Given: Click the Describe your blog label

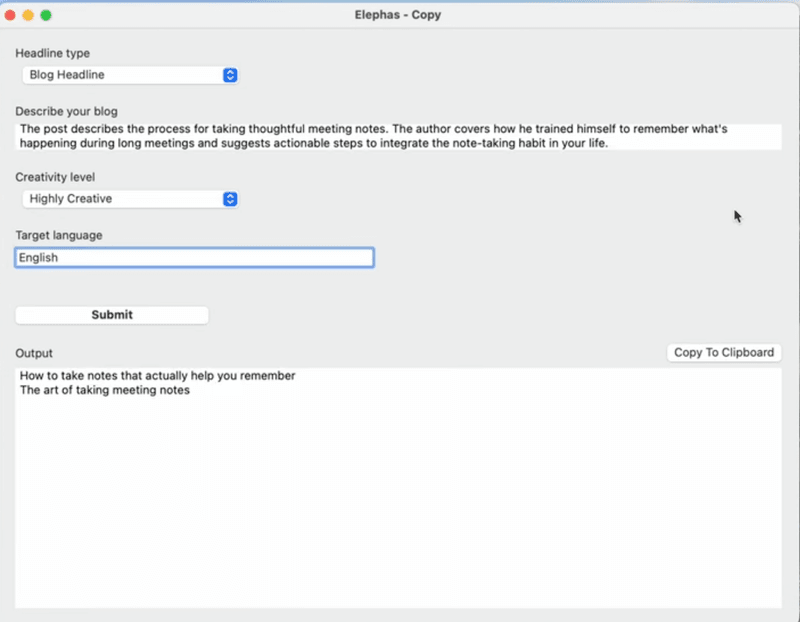Looking at the screenshot, I should tap(66, 111).
